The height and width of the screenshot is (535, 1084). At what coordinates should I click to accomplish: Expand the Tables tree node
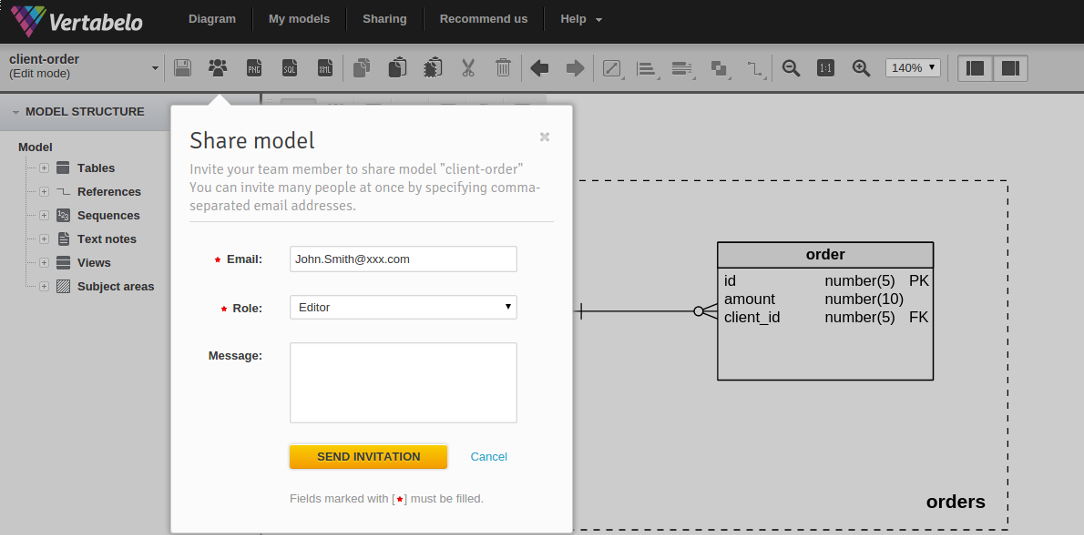pyautogui.click(x=44, y=168)
